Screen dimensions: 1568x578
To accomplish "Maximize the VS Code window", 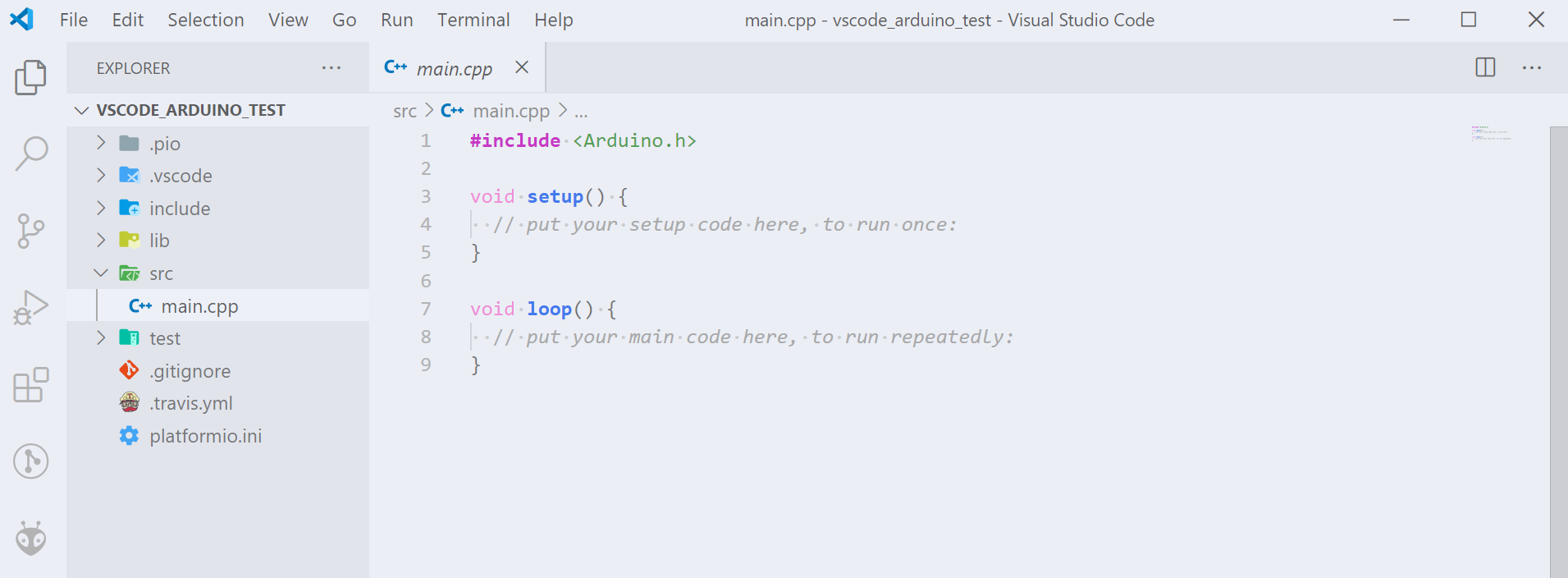I will coord(1469,20).
